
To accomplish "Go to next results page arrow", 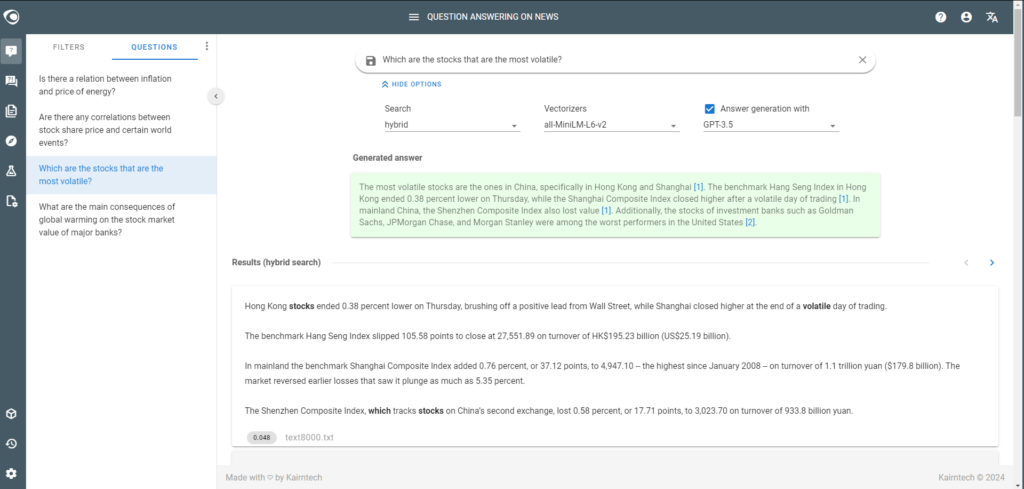I will (991, 262).
